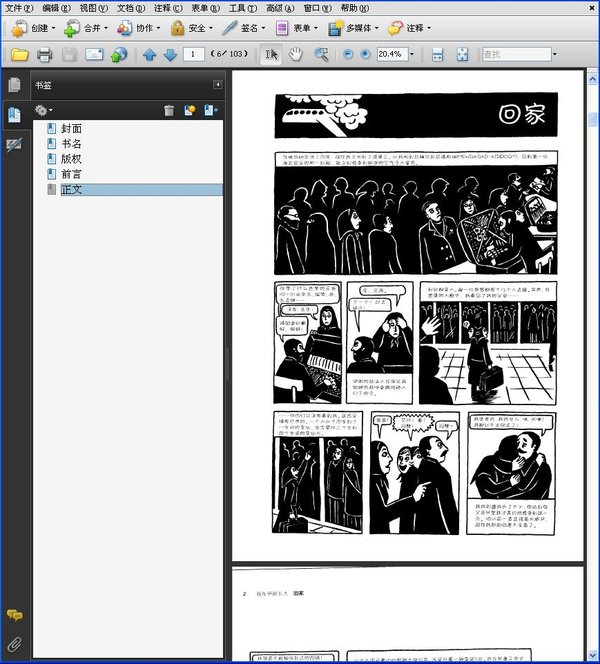
Task: Open the Signatures panel icon in sidebar
Action: click(x=14, y=145)
